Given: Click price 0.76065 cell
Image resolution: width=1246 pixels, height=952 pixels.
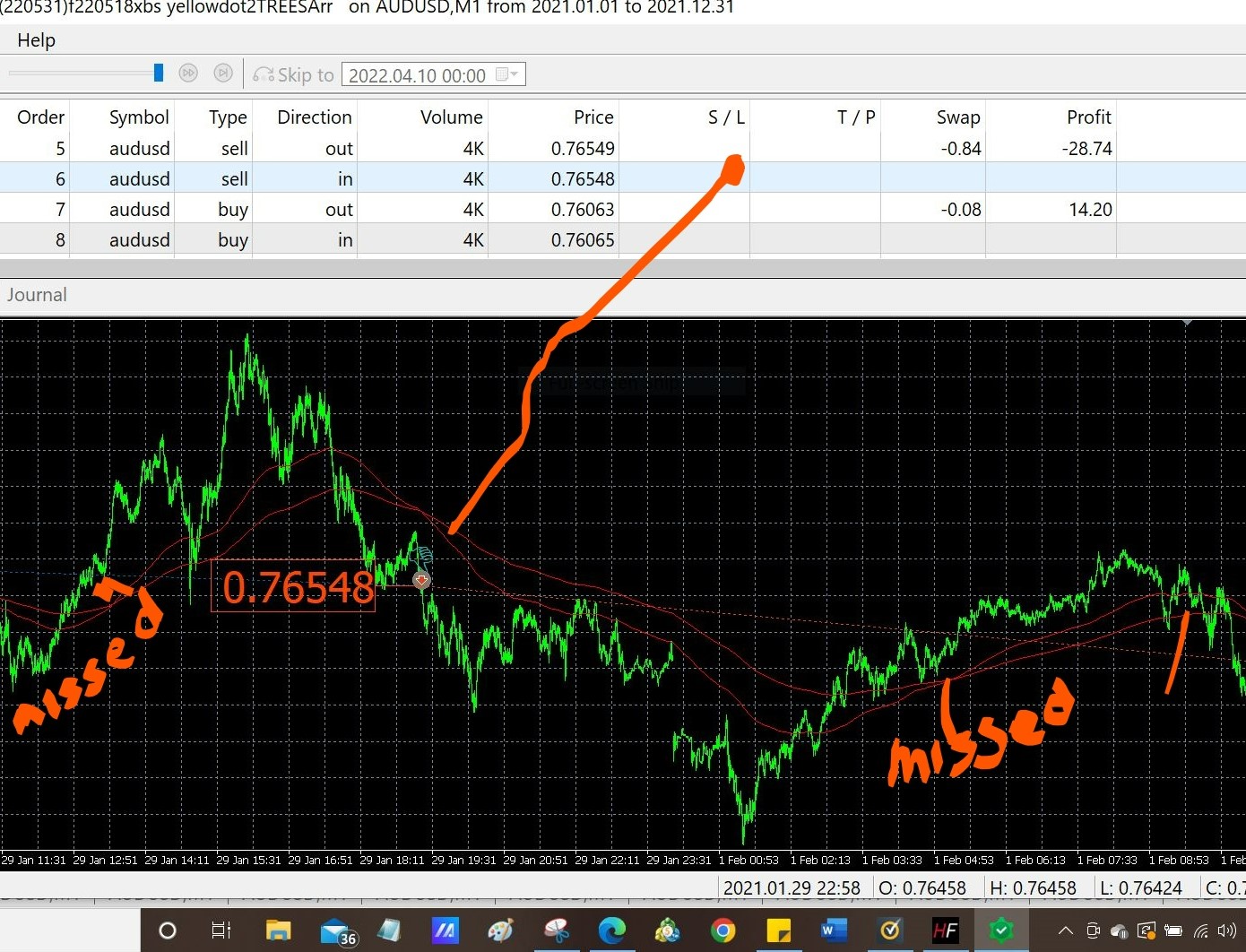Looking at the screenshot, I should [x=583, y=240].
